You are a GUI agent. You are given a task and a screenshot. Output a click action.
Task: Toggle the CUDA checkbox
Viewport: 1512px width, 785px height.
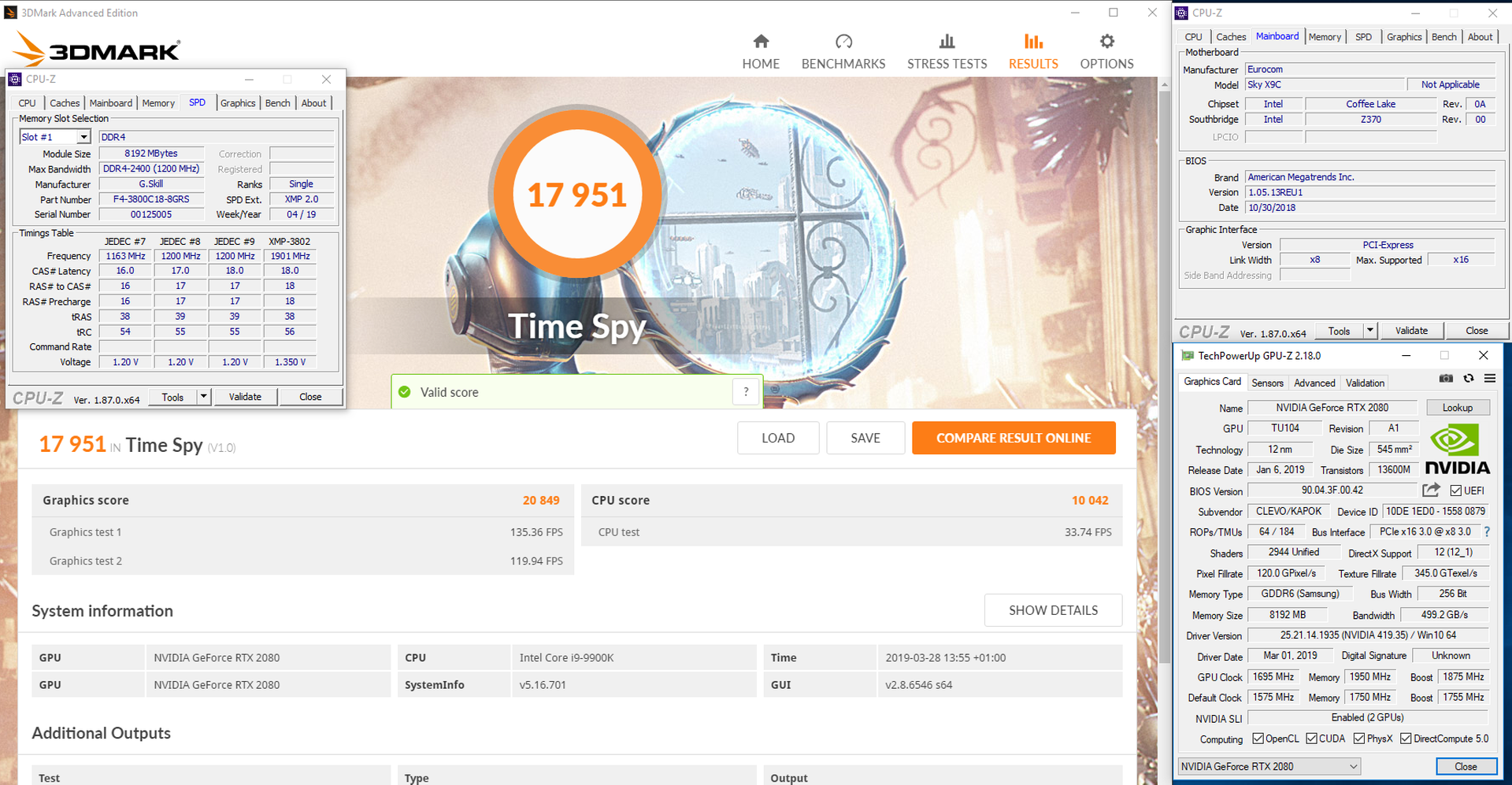[x=1311, y=739]
